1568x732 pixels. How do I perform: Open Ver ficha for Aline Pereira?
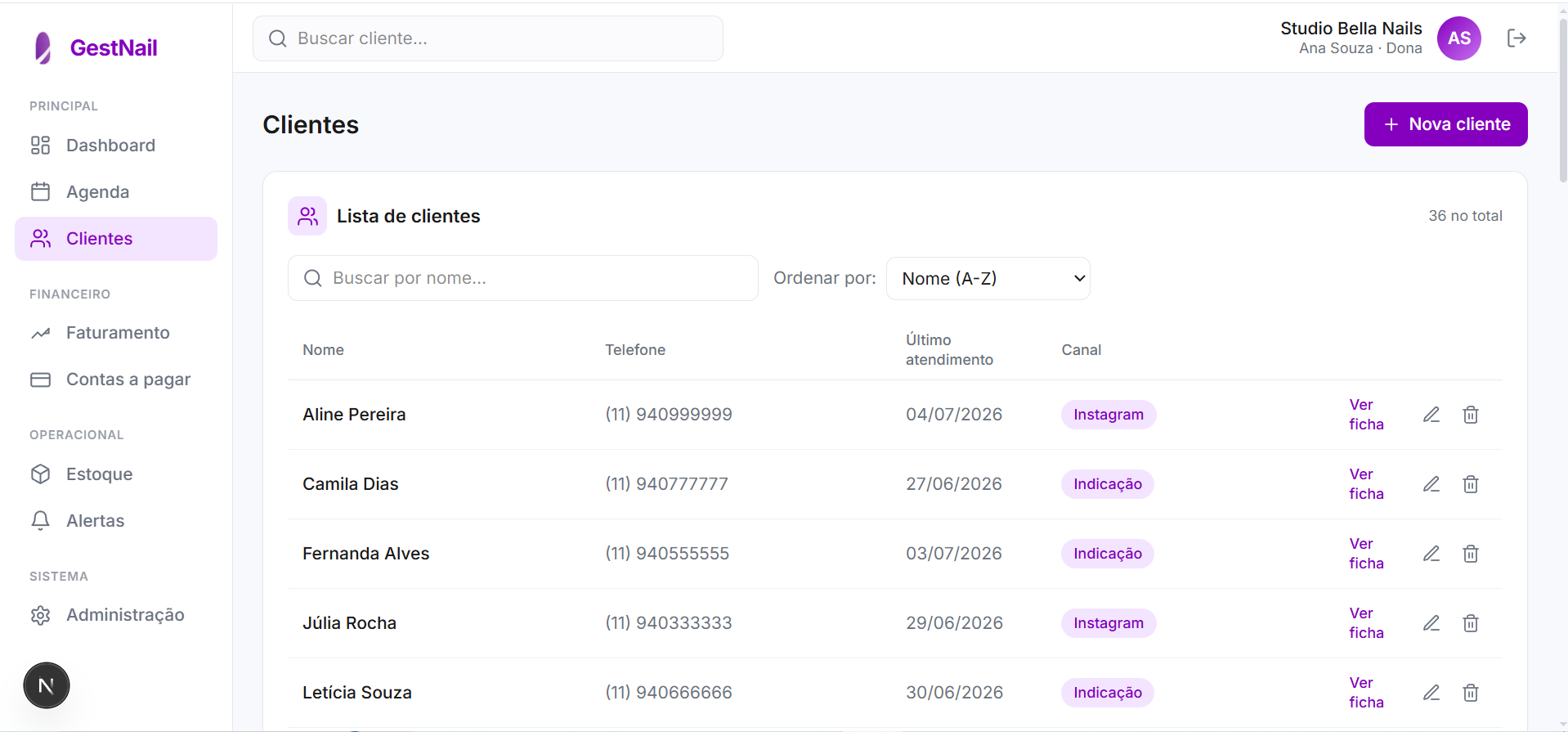pos(1366,415)
